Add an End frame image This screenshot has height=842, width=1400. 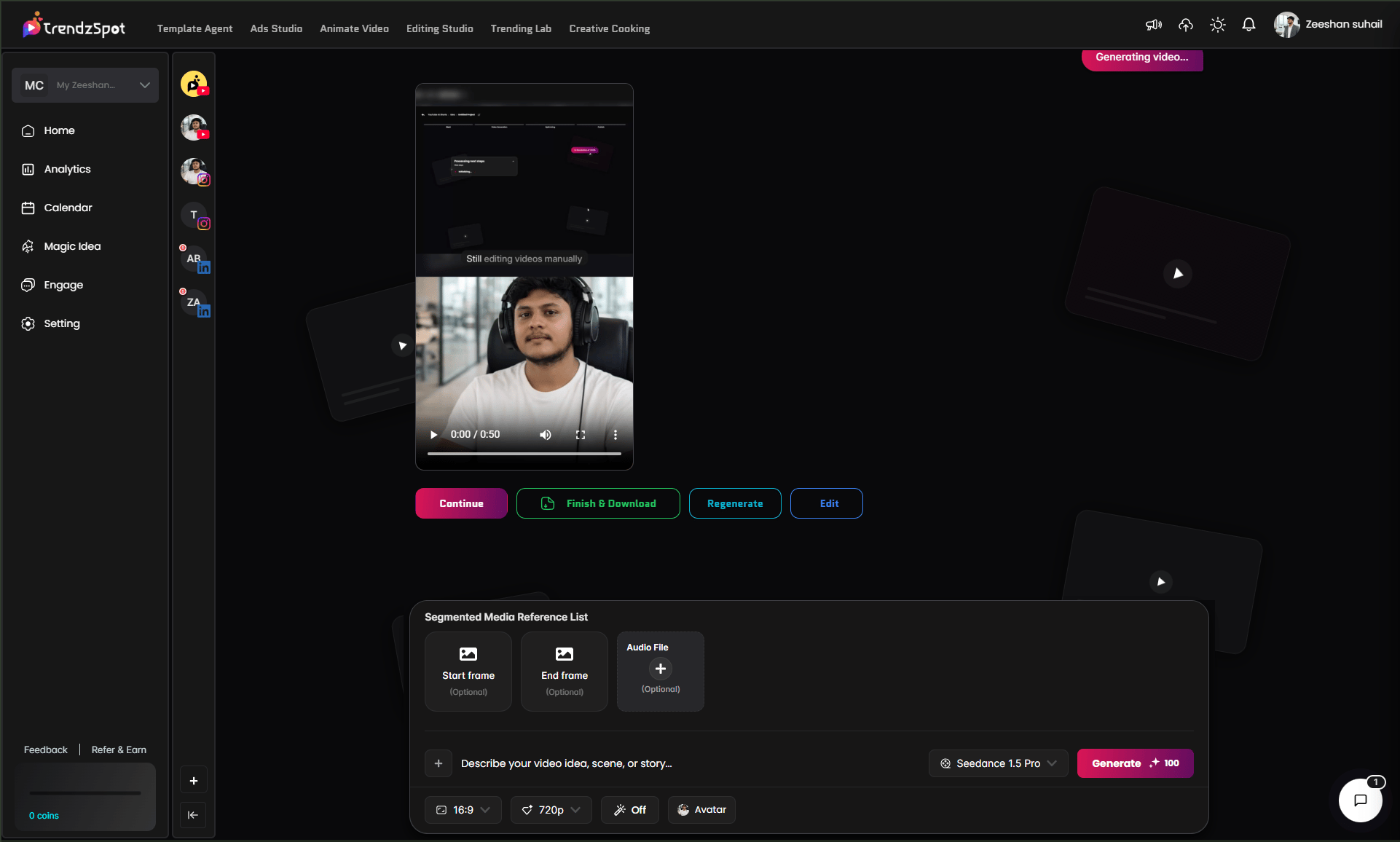(x=565, y=672)
